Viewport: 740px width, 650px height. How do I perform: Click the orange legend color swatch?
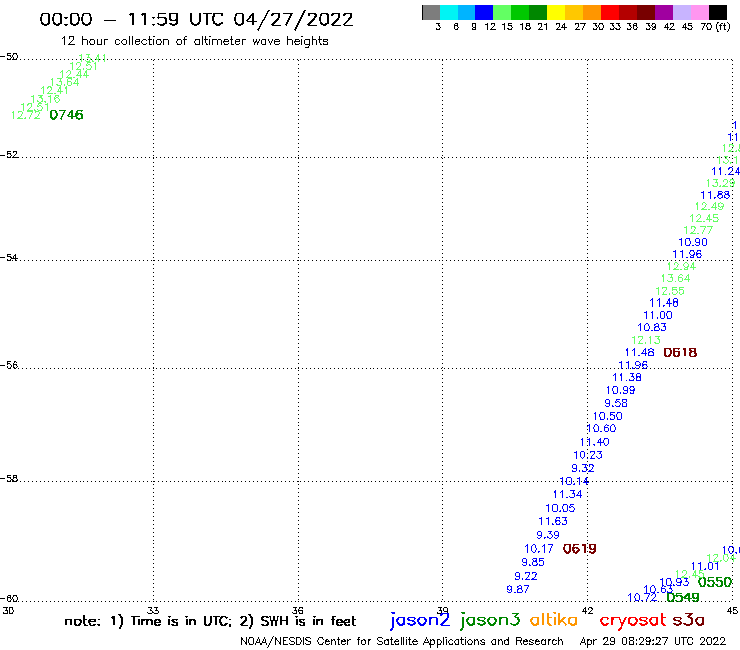592,12
